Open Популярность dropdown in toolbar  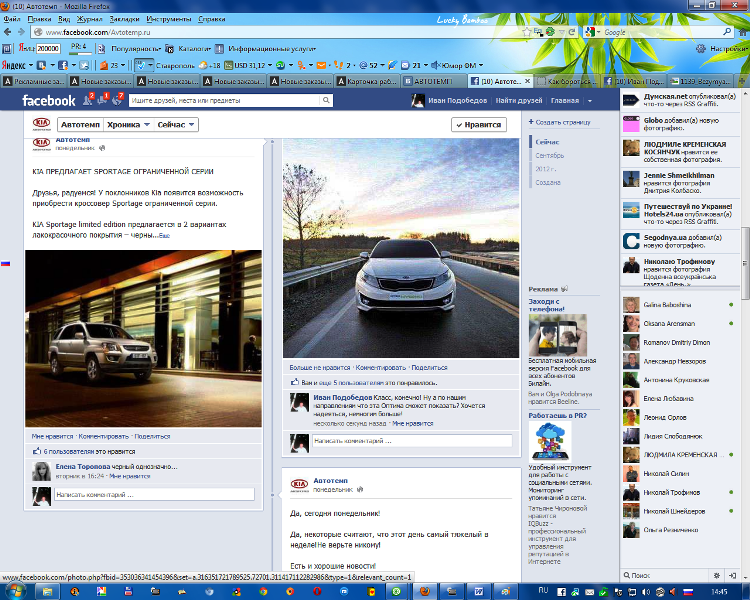[136, 49]
